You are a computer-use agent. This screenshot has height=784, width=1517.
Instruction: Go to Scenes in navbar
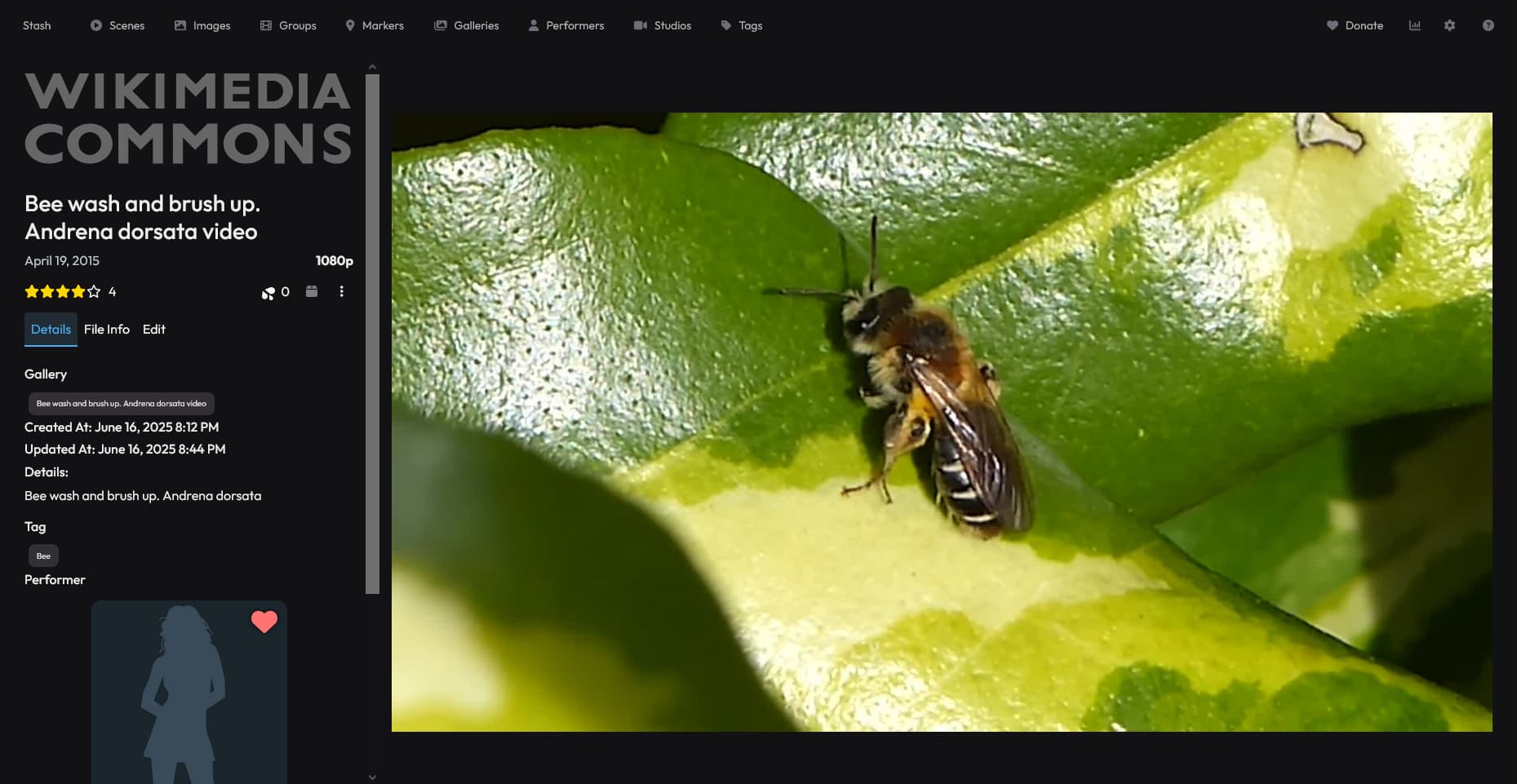coord(118,25)
